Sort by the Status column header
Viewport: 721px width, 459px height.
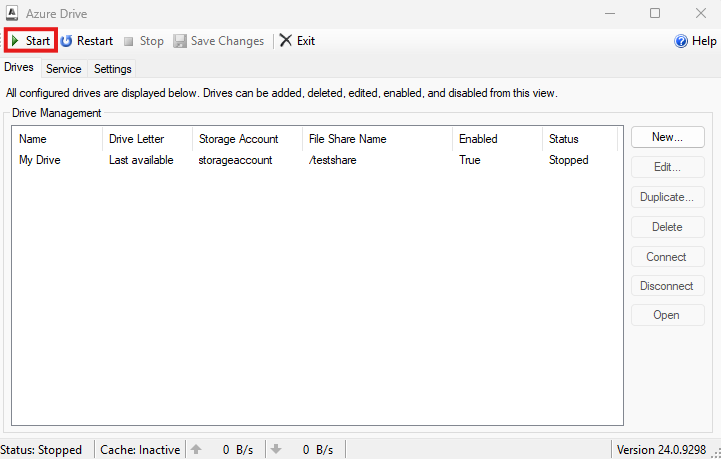click(580, 139)
